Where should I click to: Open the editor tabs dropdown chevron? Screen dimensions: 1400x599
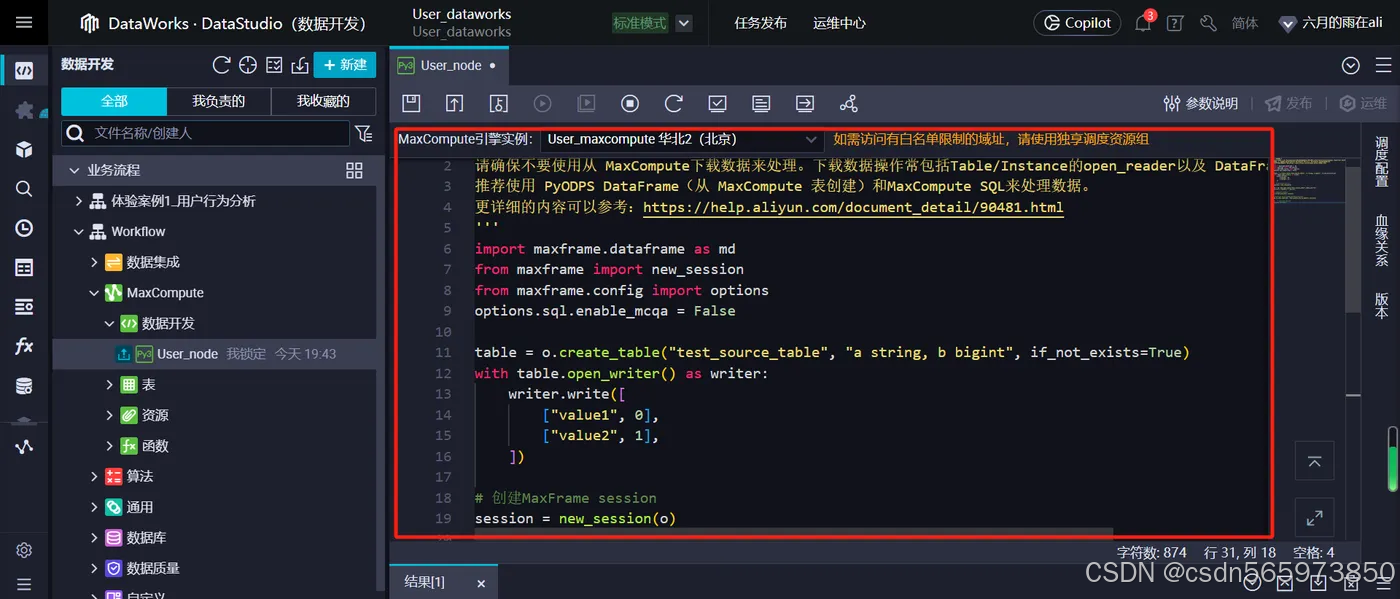pos(1351,65)
